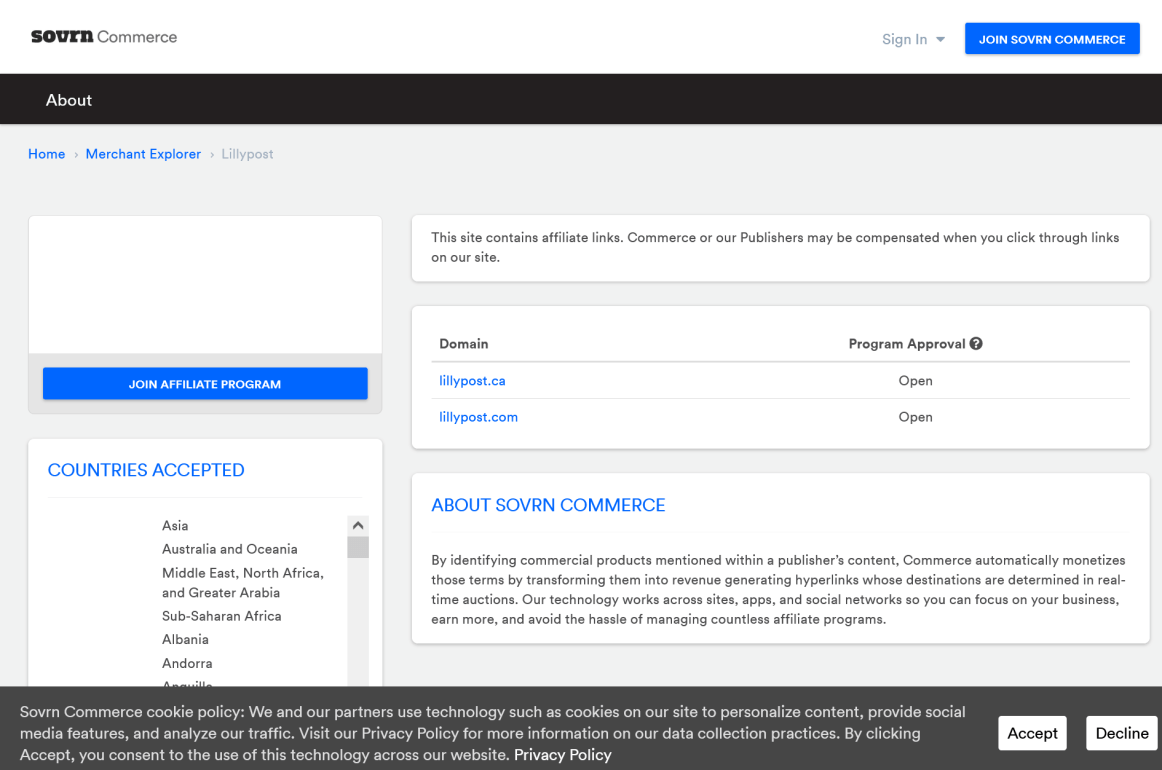Click JOIN SOVRN COMMERCE button

pos(1052,39)
